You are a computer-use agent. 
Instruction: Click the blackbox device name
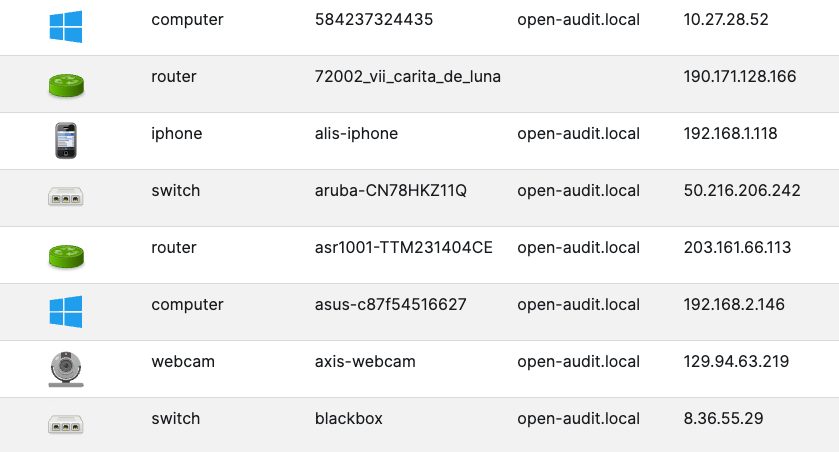pyautogui.click(x=348, y=419)
